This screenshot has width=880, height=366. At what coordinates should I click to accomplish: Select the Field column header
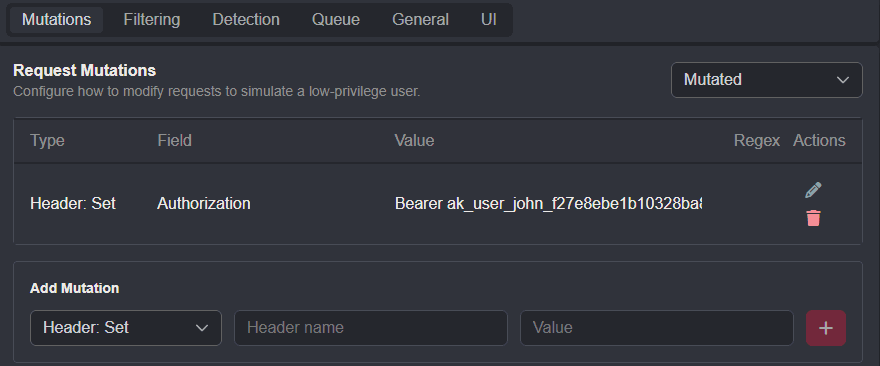pyautogui.click(x=175, y=140)
